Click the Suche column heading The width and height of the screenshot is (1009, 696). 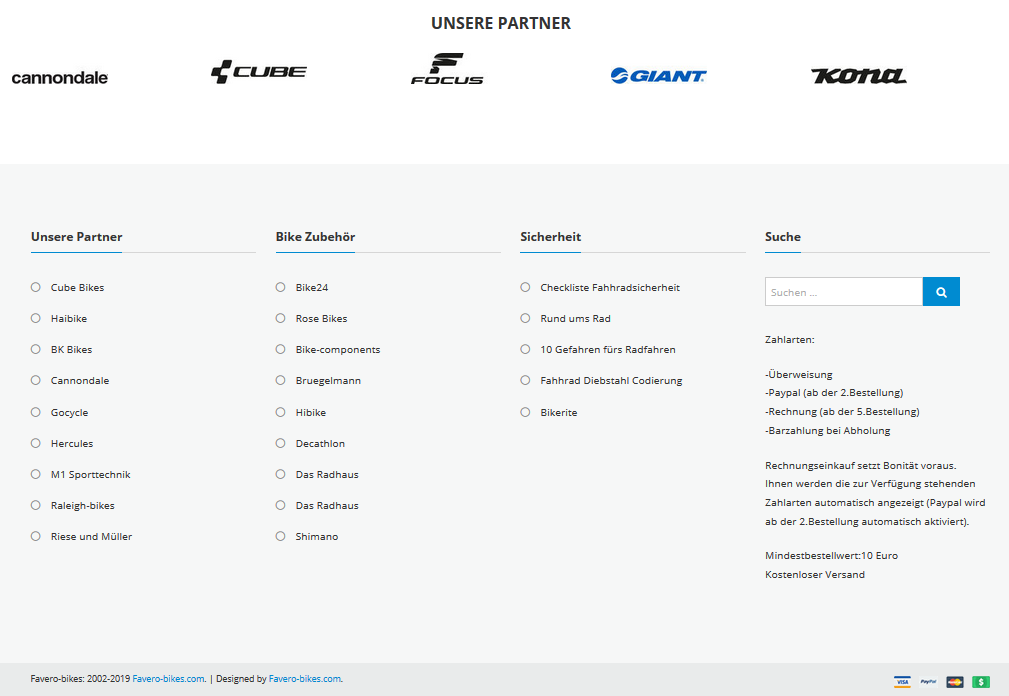click(782, 237)
